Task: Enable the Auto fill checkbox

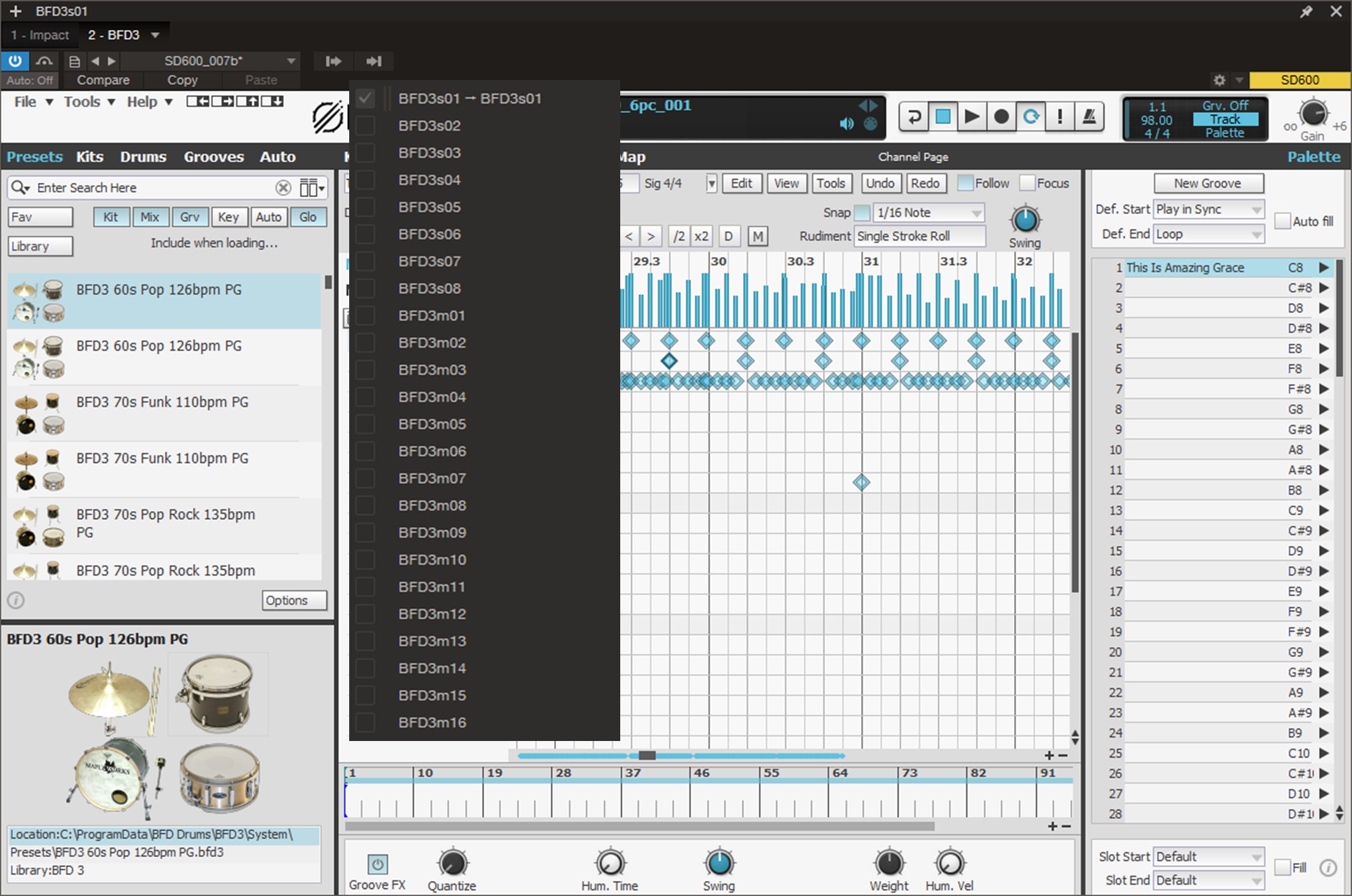Action: [1282, 221]
